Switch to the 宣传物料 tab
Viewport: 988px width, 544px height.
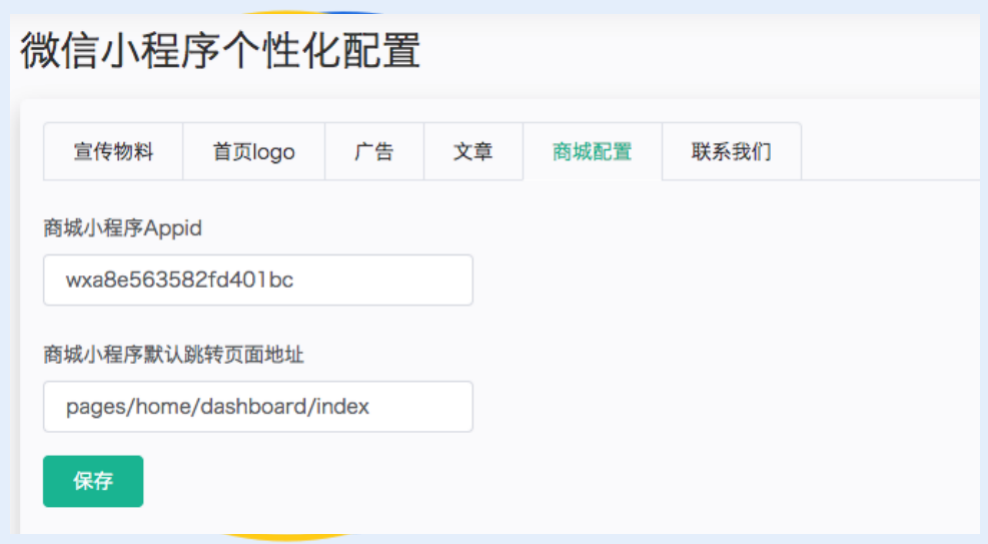[113, 152]
